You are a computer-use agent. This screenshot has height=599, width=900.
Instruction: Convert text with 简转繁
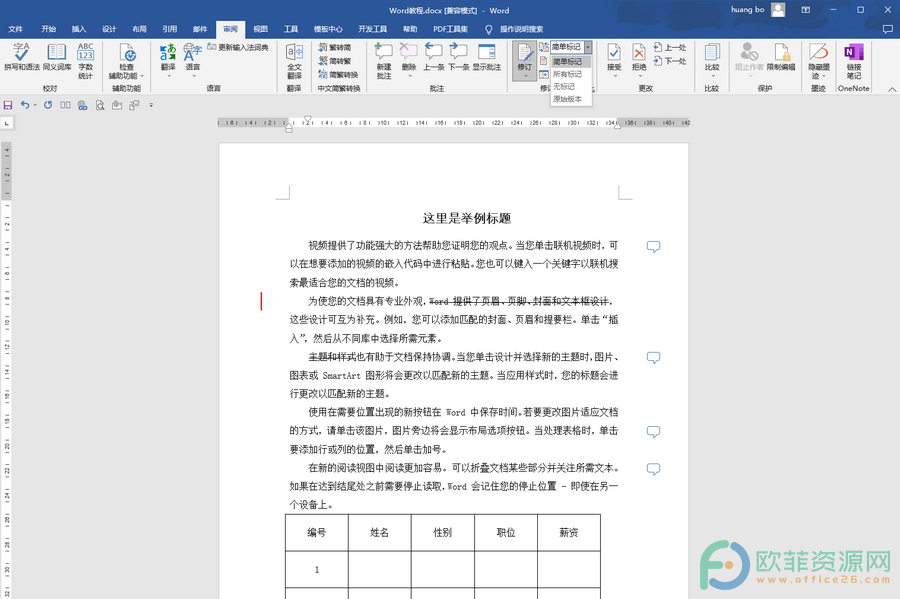(335, 61)
